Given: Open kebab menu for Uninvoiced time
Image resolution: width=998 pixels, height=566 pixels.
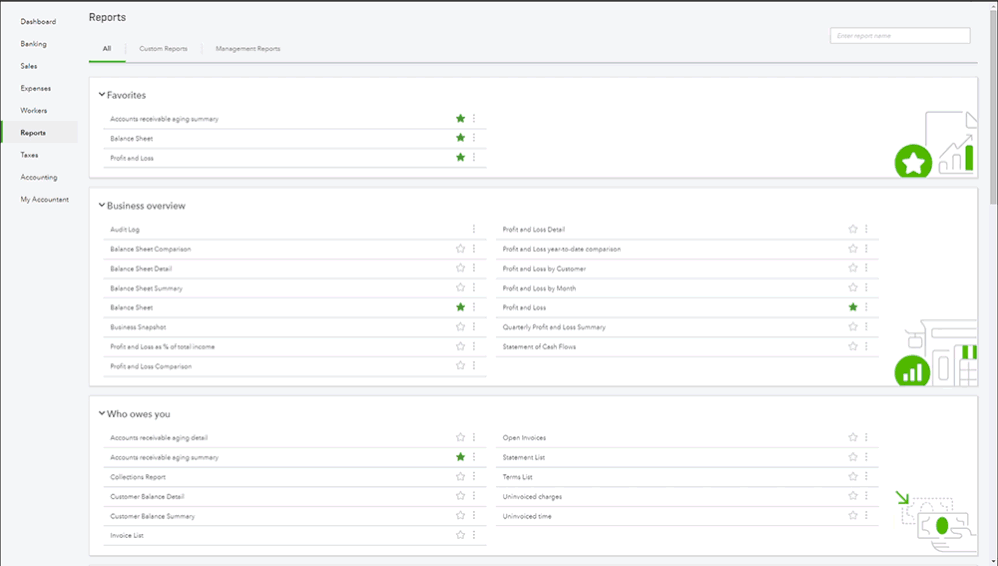Looking at the screenshot, I should click(866, 515).
